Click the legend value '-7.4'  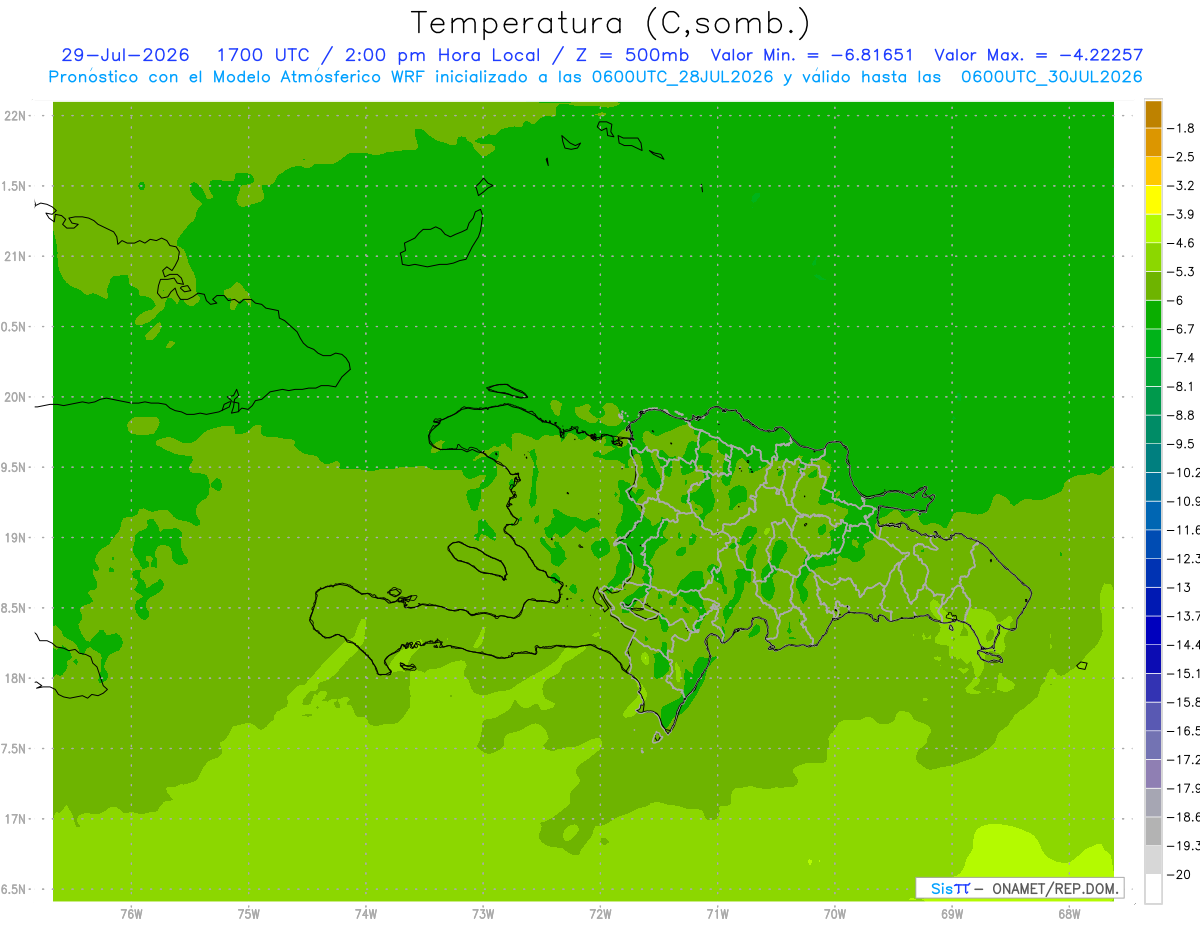tap(1182, 357)
